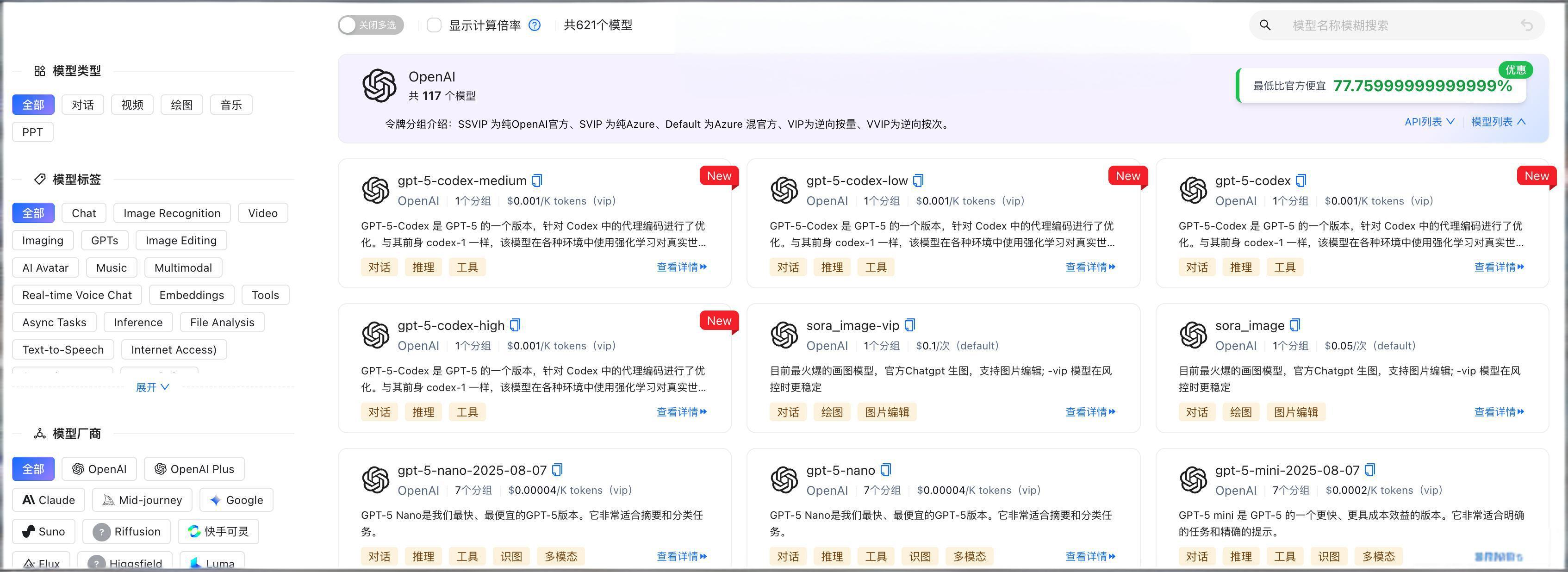Select the 视频 model type filter
1568x572 pixels.
tap(132, 105)
